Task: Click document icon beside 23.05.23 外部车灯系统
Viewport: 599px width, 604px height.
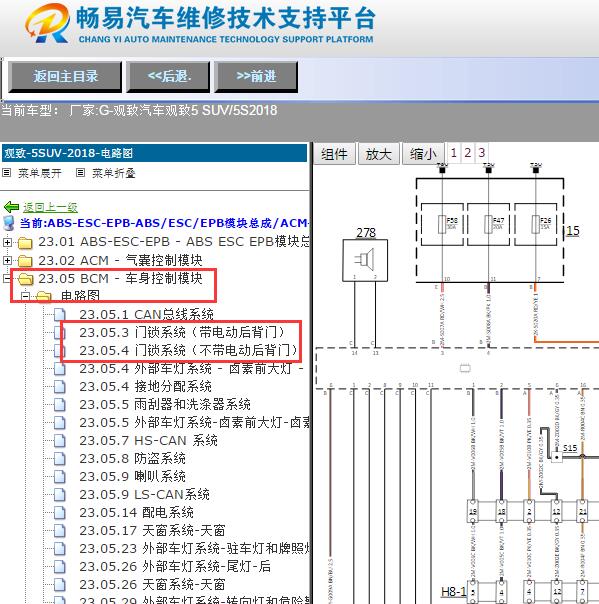Action: click(60, 549)
